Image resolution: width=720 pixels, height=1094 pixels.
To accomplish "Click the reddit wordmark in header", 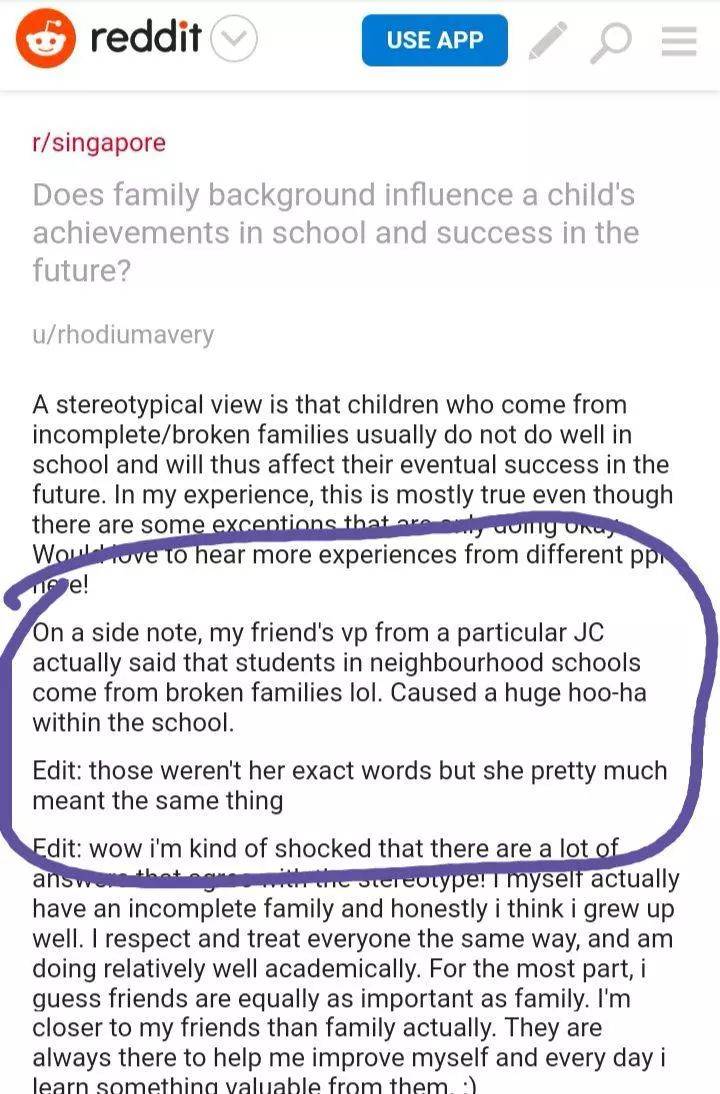I will (x=146, y=40).
